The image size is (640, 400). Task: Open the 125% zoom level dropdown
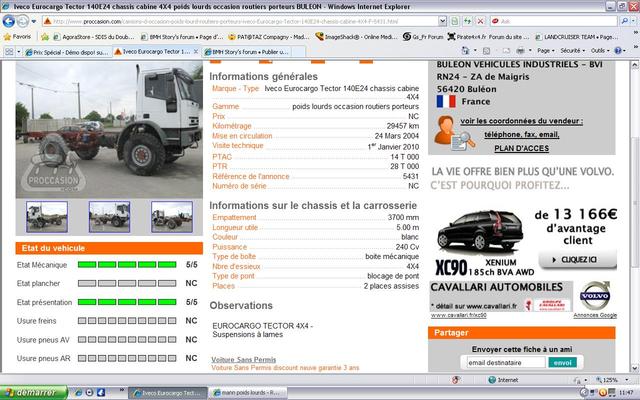pyautogui.click(x=610, y=380)
